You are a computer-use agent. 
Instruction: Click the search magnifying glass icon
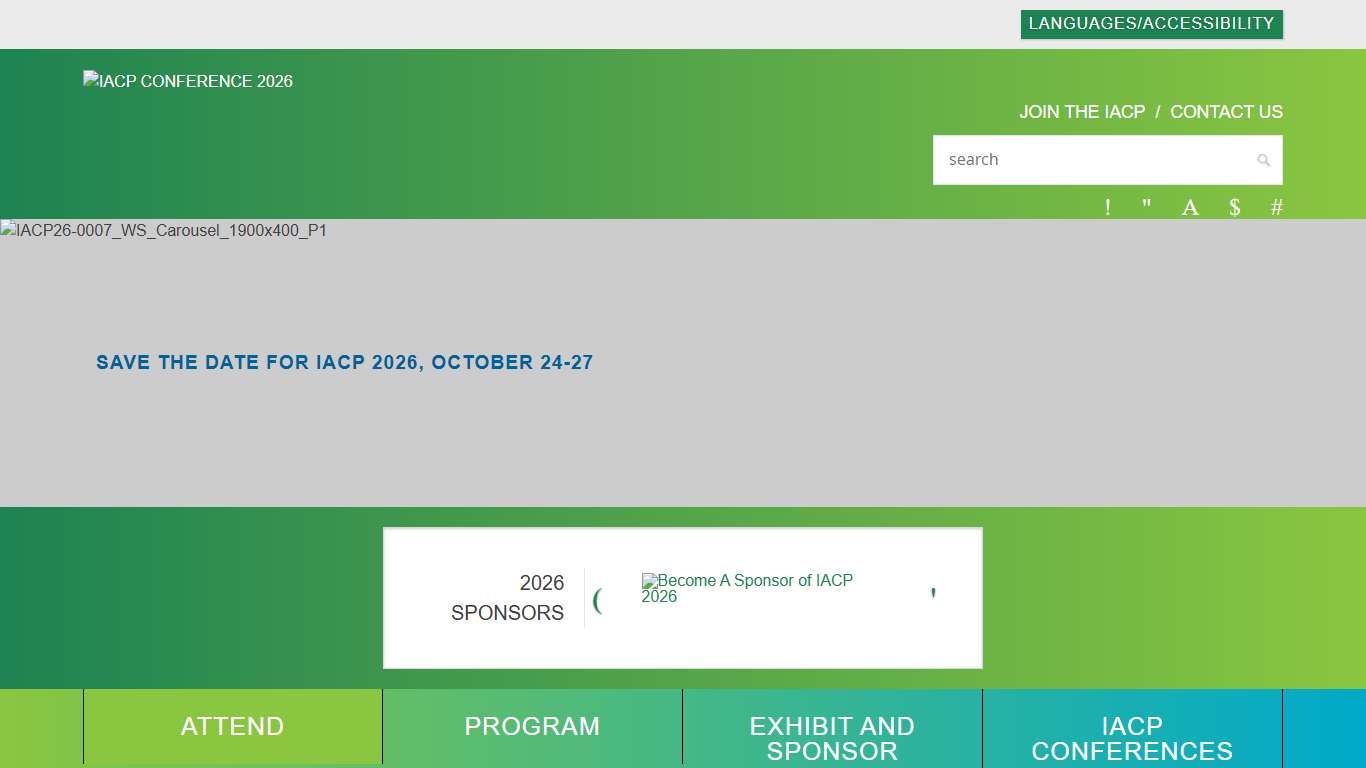pyautogui.click(x=1263, y=160)
